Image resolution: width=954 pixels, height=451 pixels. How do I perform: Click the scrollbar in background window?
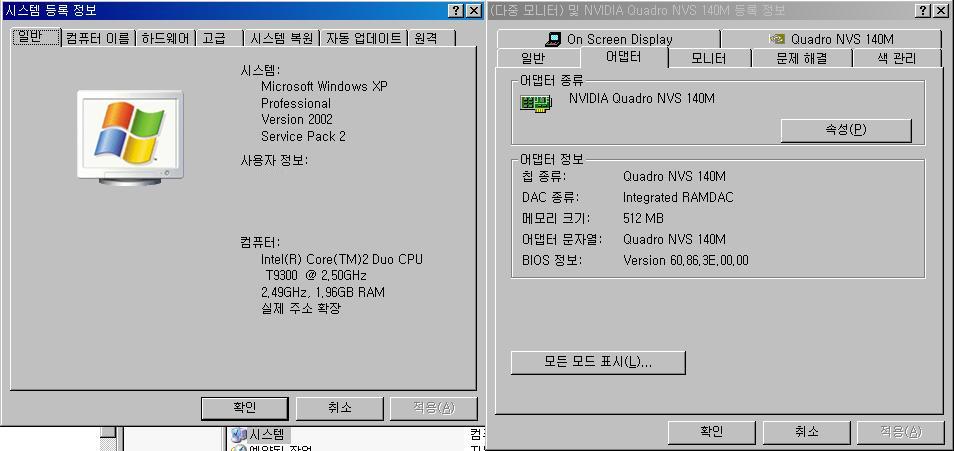[x=108, y=438]
